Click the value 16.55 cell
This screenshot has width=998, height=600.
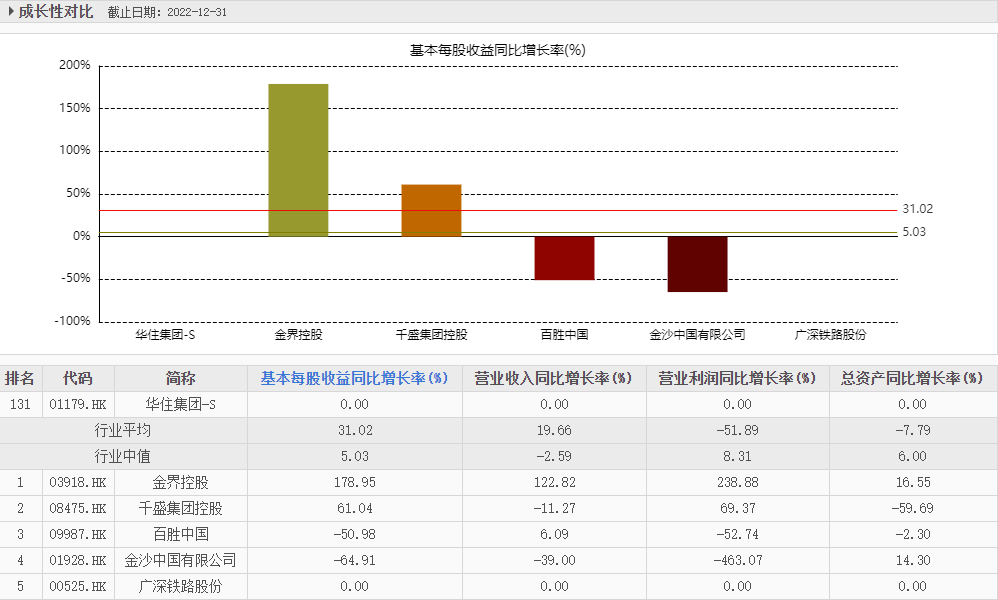click(913, 483)
